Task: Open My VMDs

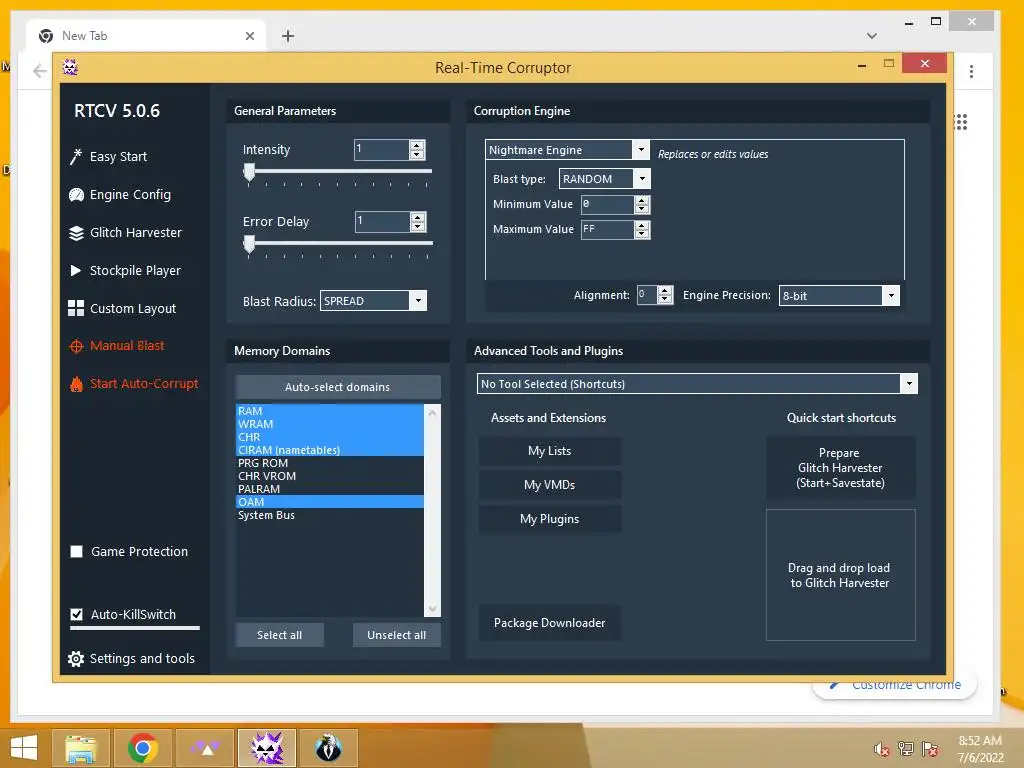Action: pos(550,485)
